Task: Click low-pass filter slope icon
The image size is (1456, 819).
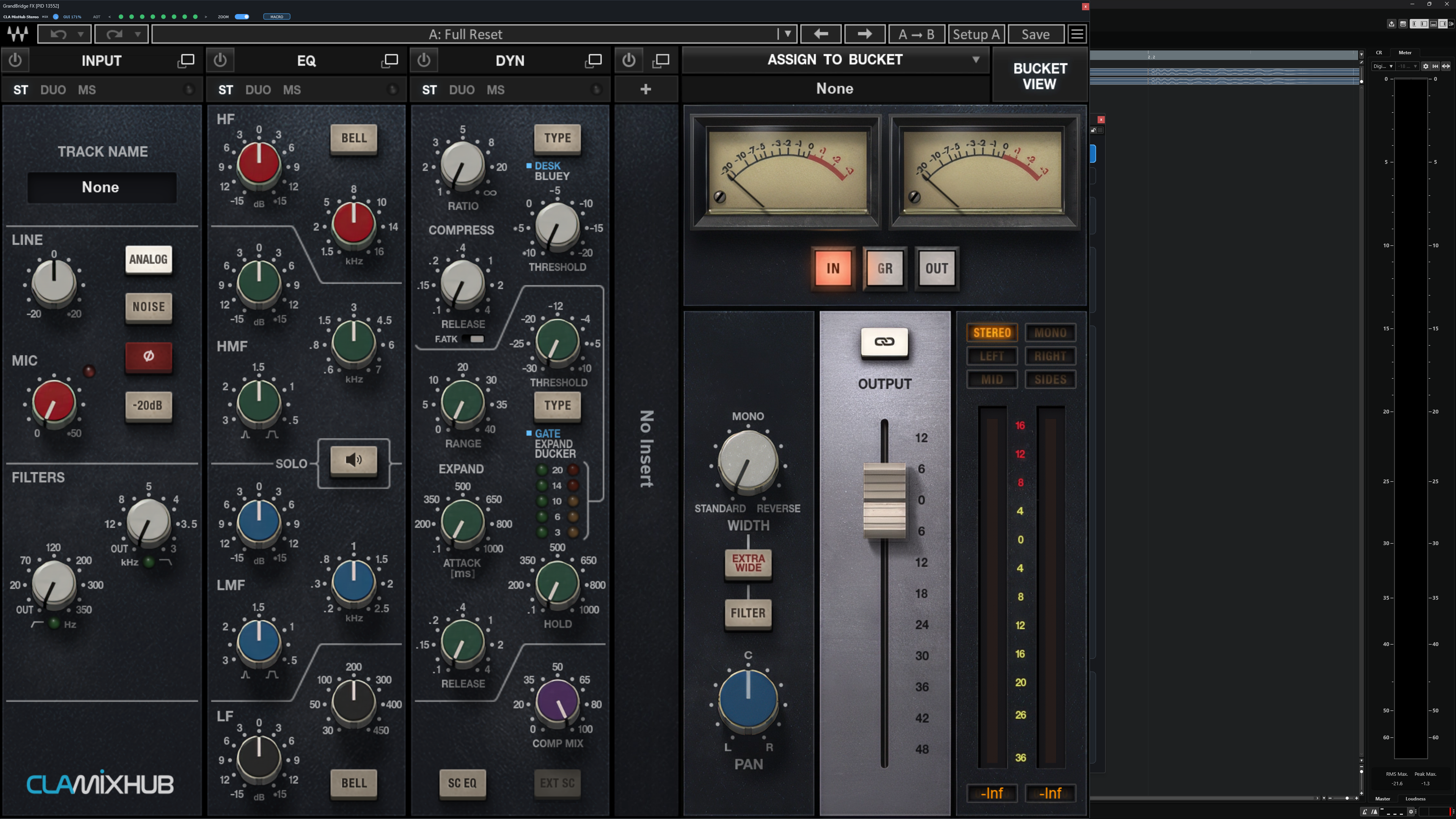Action: 166,562
